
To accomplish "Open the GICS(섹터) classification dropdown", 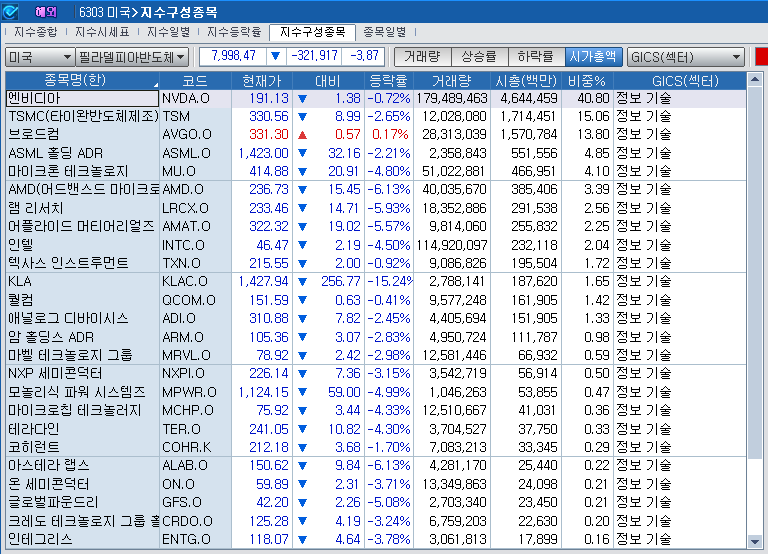I will click(x=686, y=57).
